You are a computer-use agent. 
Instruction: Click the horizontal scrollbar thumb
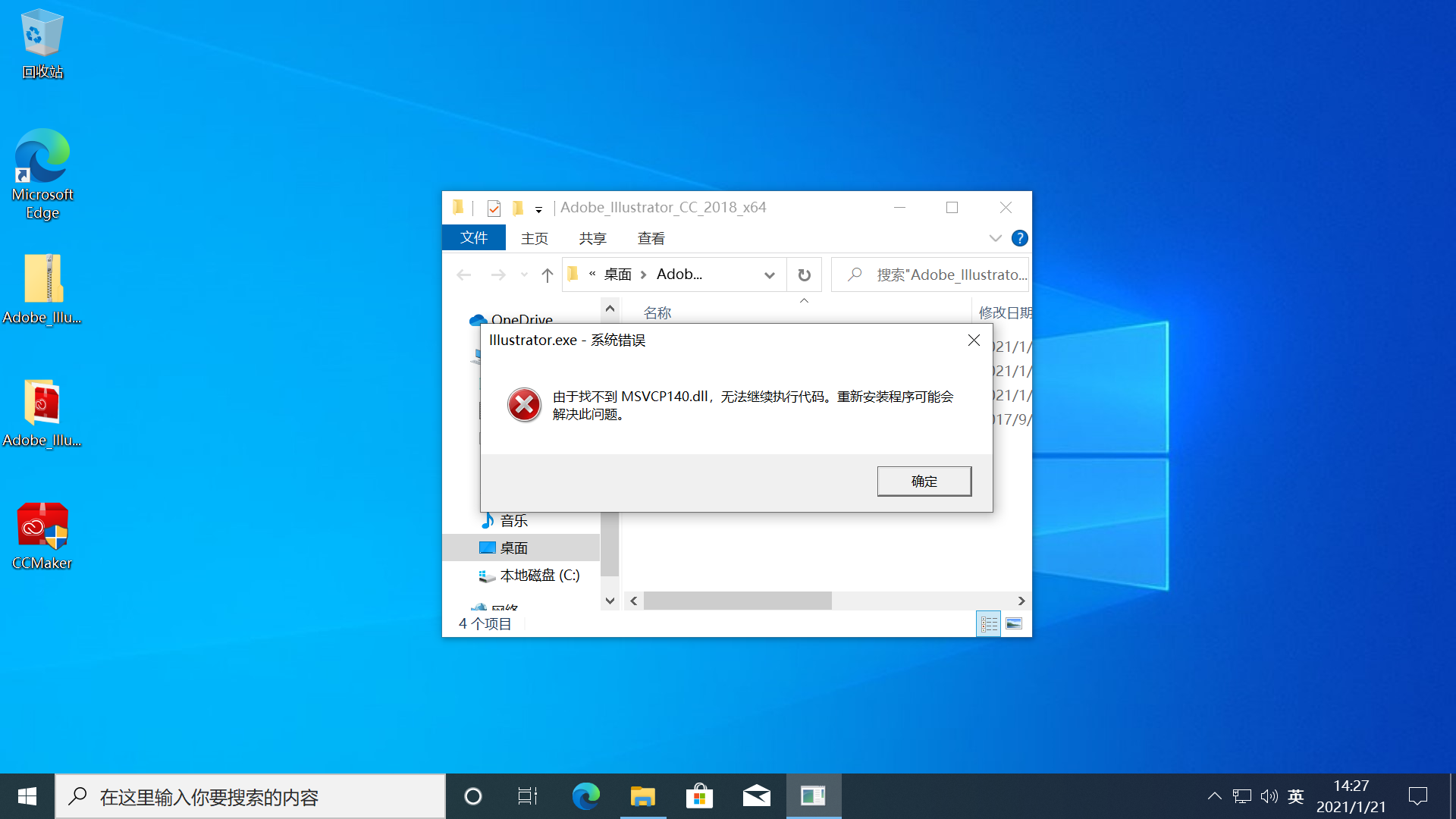tap(738, 601)
